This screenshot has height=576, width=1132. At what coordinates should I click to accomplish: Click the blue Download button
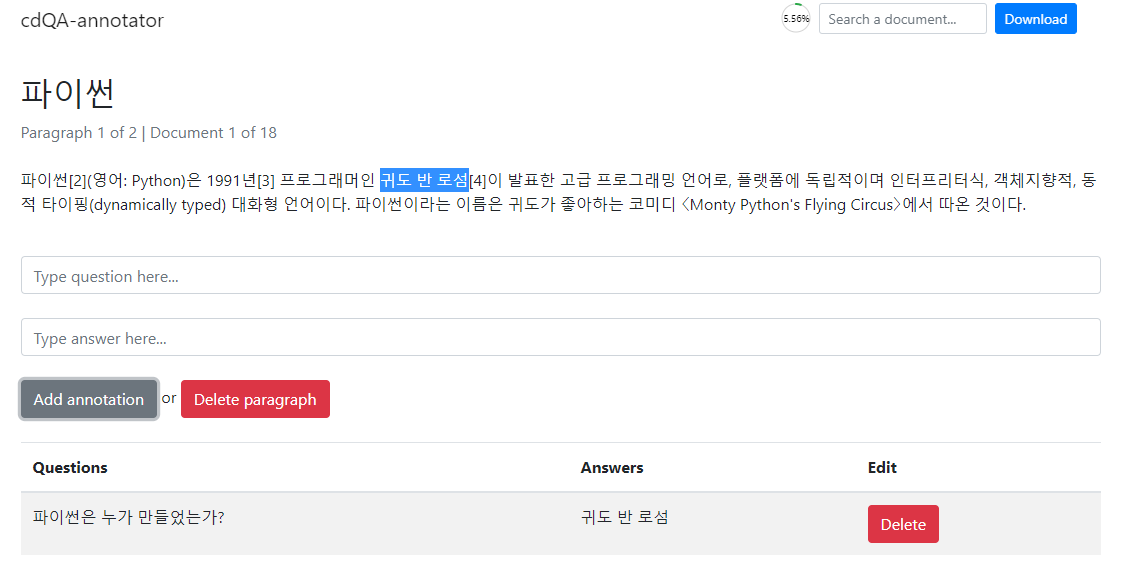pyautogui.click(x=1035, y=19)
